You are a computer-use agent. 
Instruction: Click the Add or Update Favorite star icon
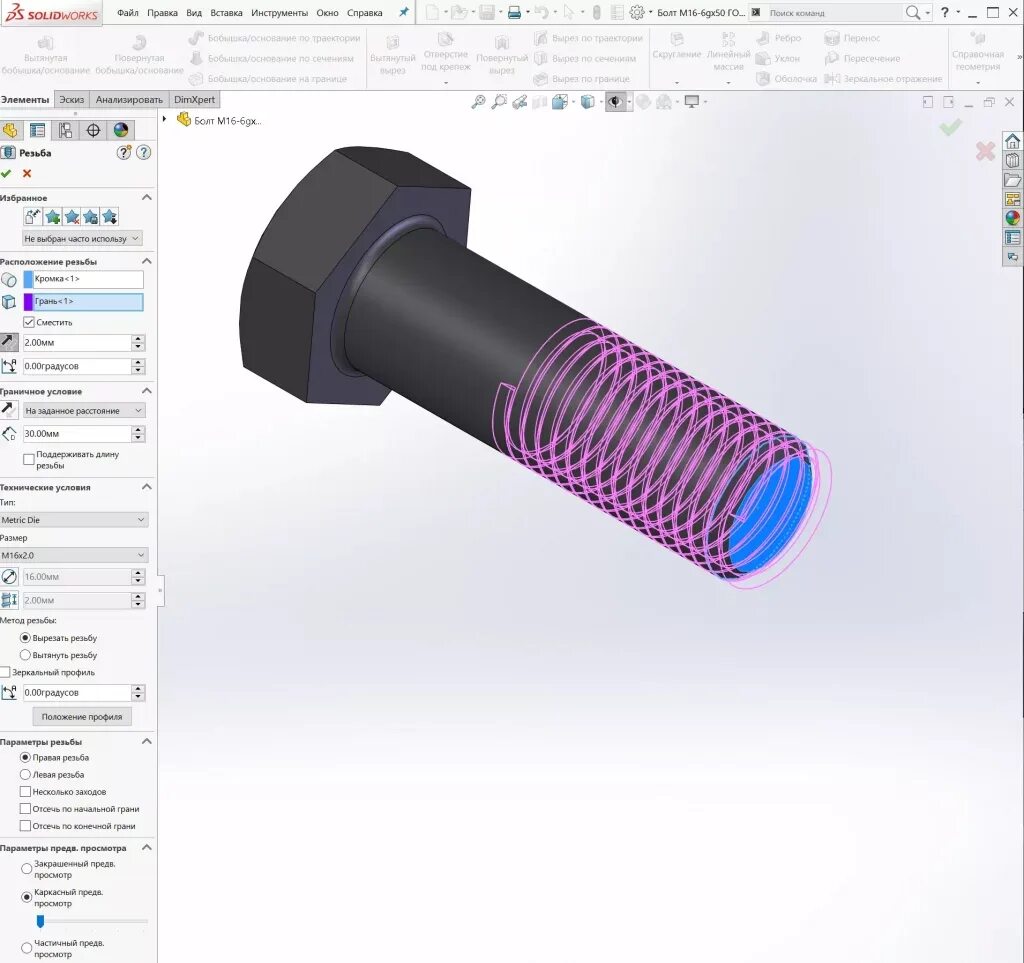52,217
